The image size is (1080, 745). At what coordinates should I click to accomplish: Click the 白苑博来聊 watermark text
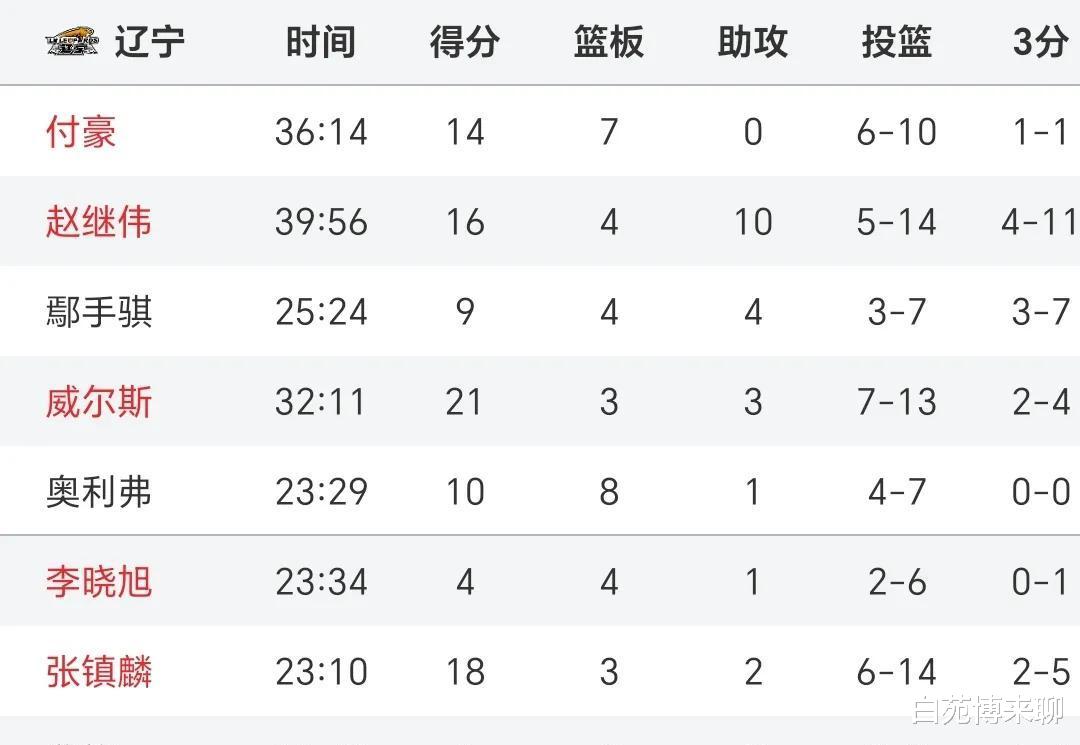point(989,711)
